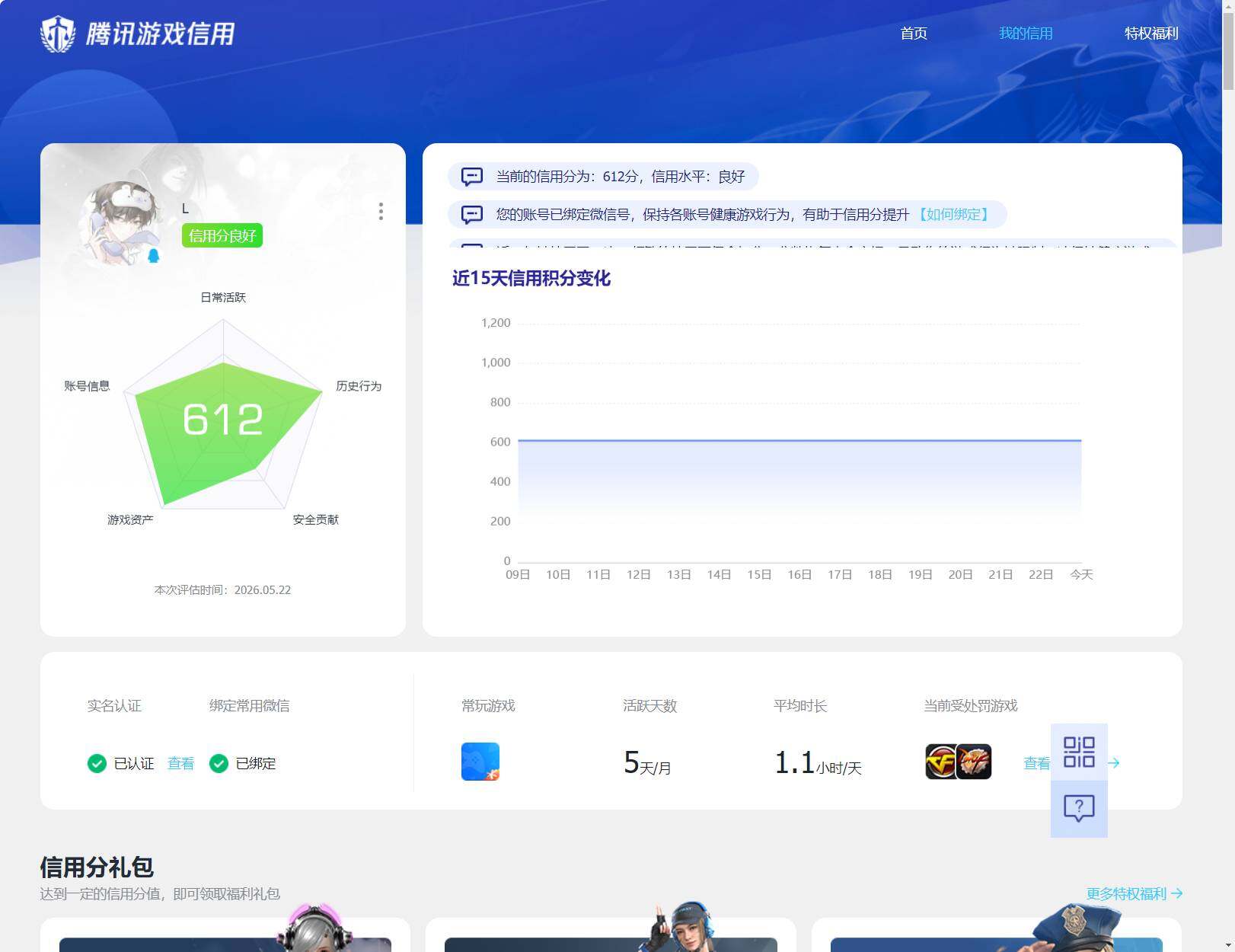Click the 信用分礼包 section heading
This screenshot has height=952, width=1235.
(97, 867)
